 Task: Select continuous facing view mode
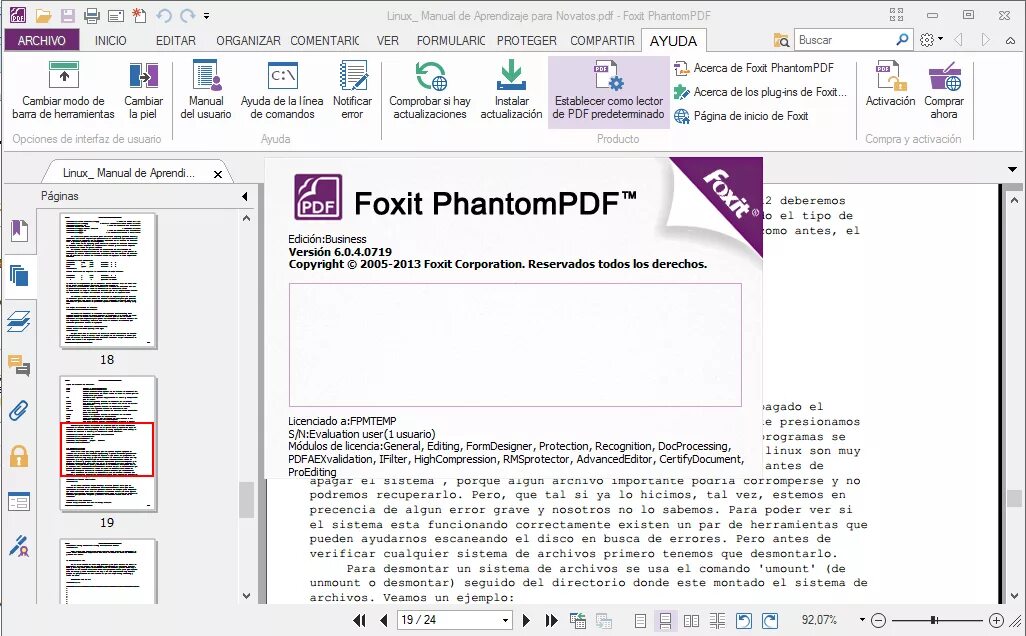717,620
